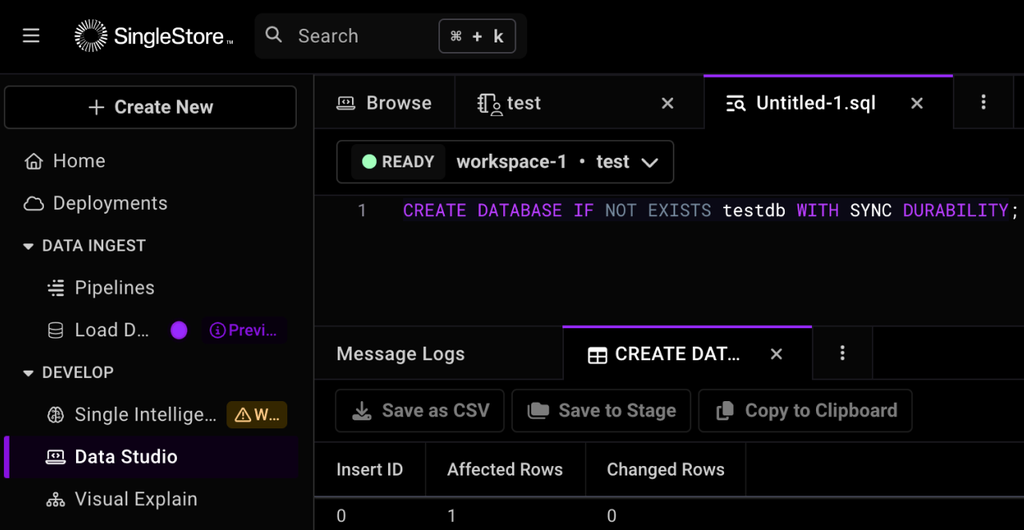Switch to Message Logs tab
1024x530 pixels.
[x=400, y=354]
